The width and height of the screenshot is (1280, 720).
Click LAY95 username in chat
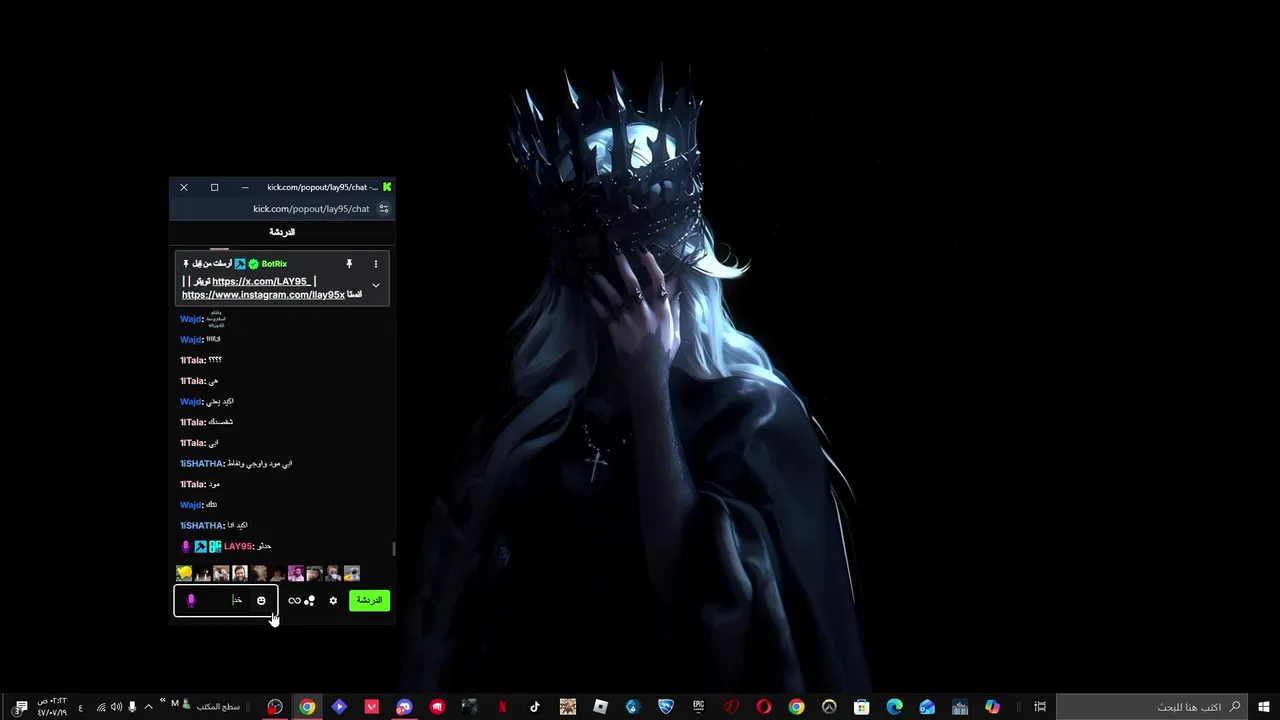pos(239,546)
